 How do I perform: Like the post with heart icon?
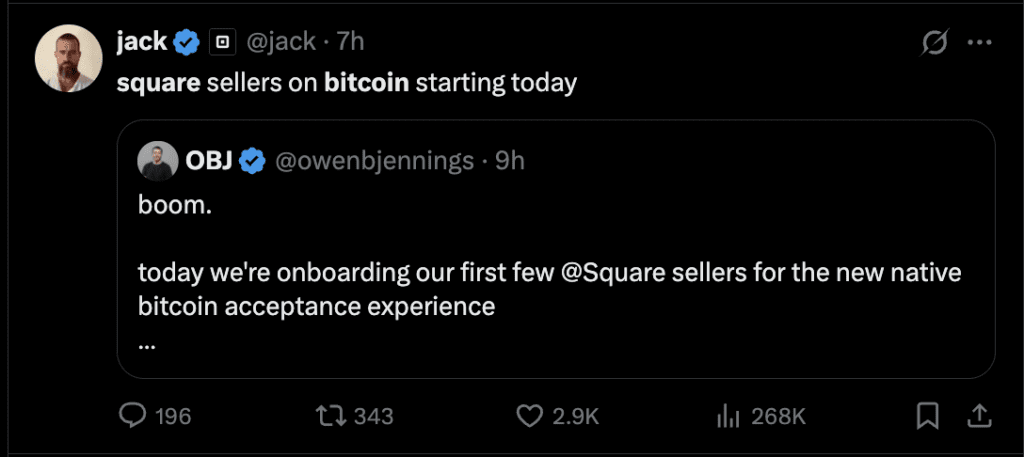[x=531, y=415]
